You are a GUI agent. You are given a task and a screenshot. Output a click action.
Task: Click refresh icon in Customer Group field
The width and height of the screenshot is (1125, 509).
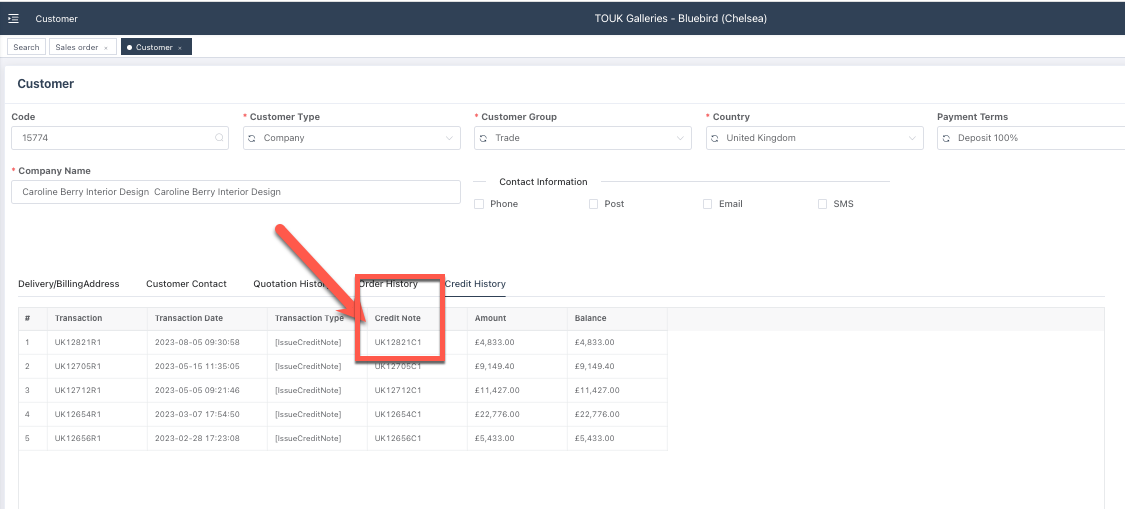pos(484,138)
